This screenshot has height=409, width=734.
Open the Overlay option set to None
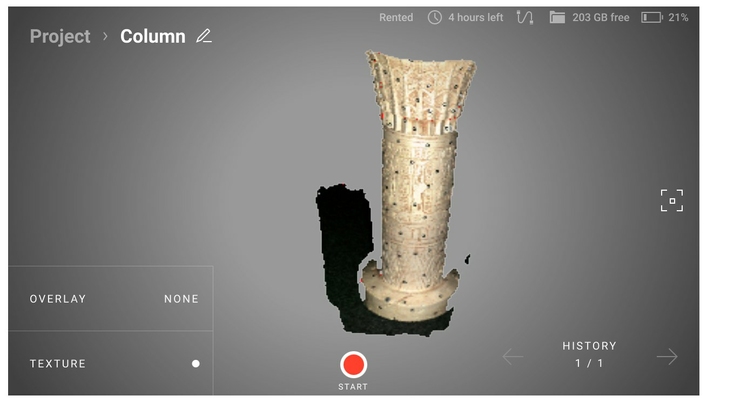(111, 299)
